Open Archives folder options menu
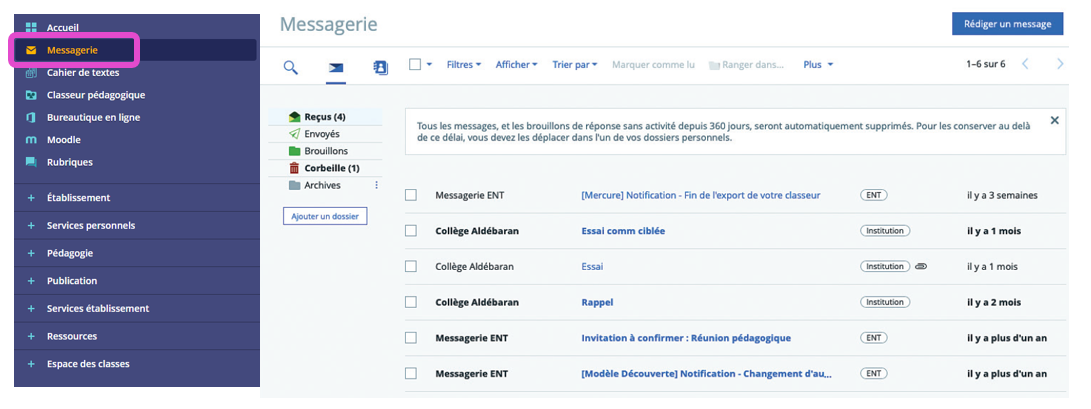 [377, 185]
